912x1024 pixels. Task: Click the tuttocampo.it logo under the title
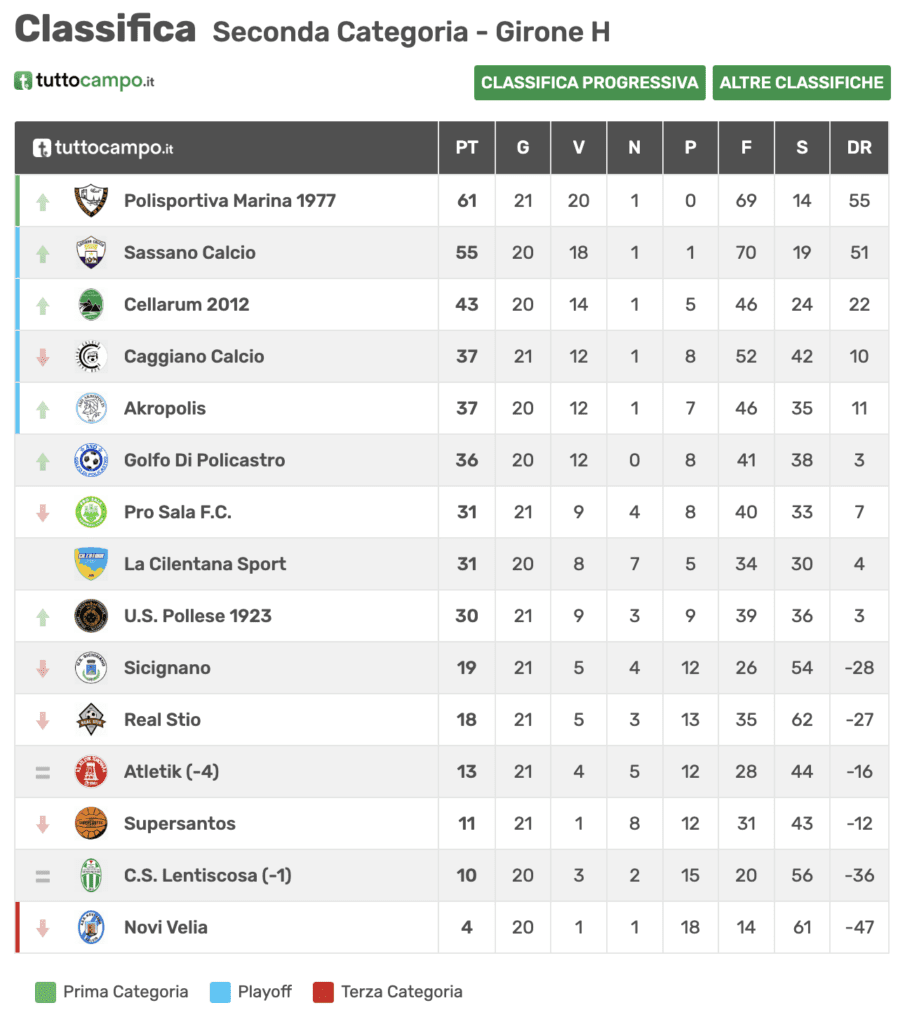click(84, 81)
